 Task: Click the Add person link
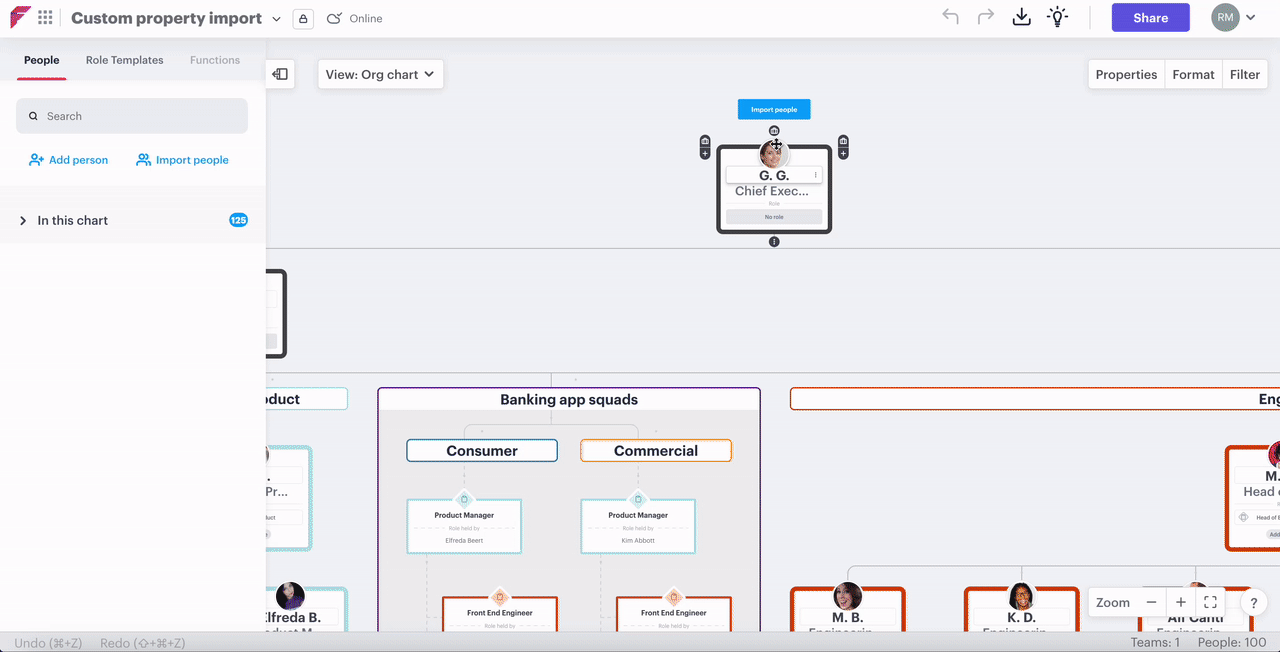[x=68, y=160]
